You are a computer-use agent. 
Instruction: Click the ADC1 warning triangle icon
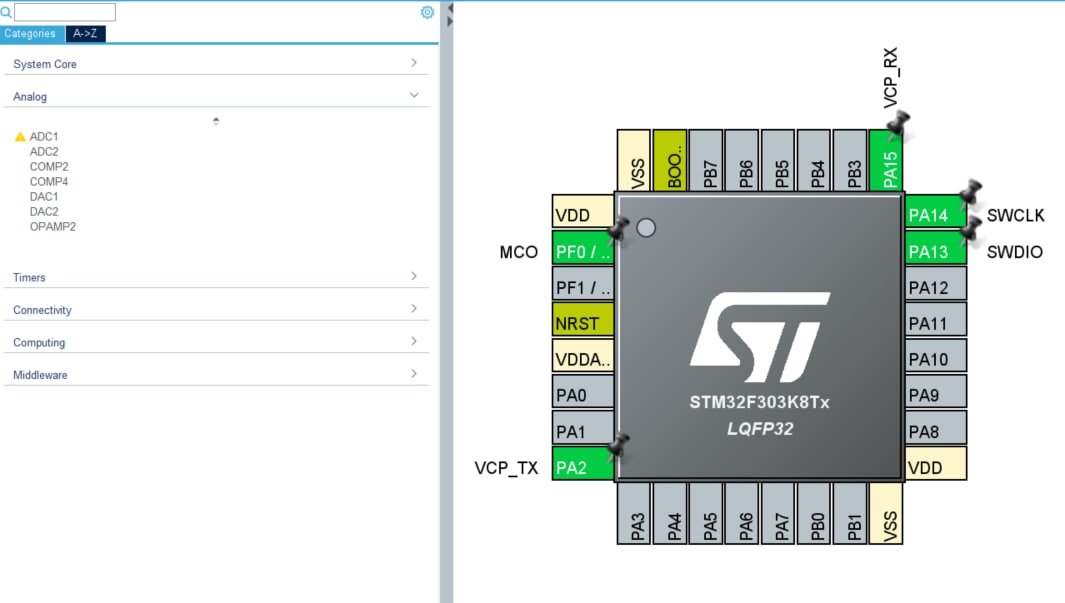[x=20, y=136]
